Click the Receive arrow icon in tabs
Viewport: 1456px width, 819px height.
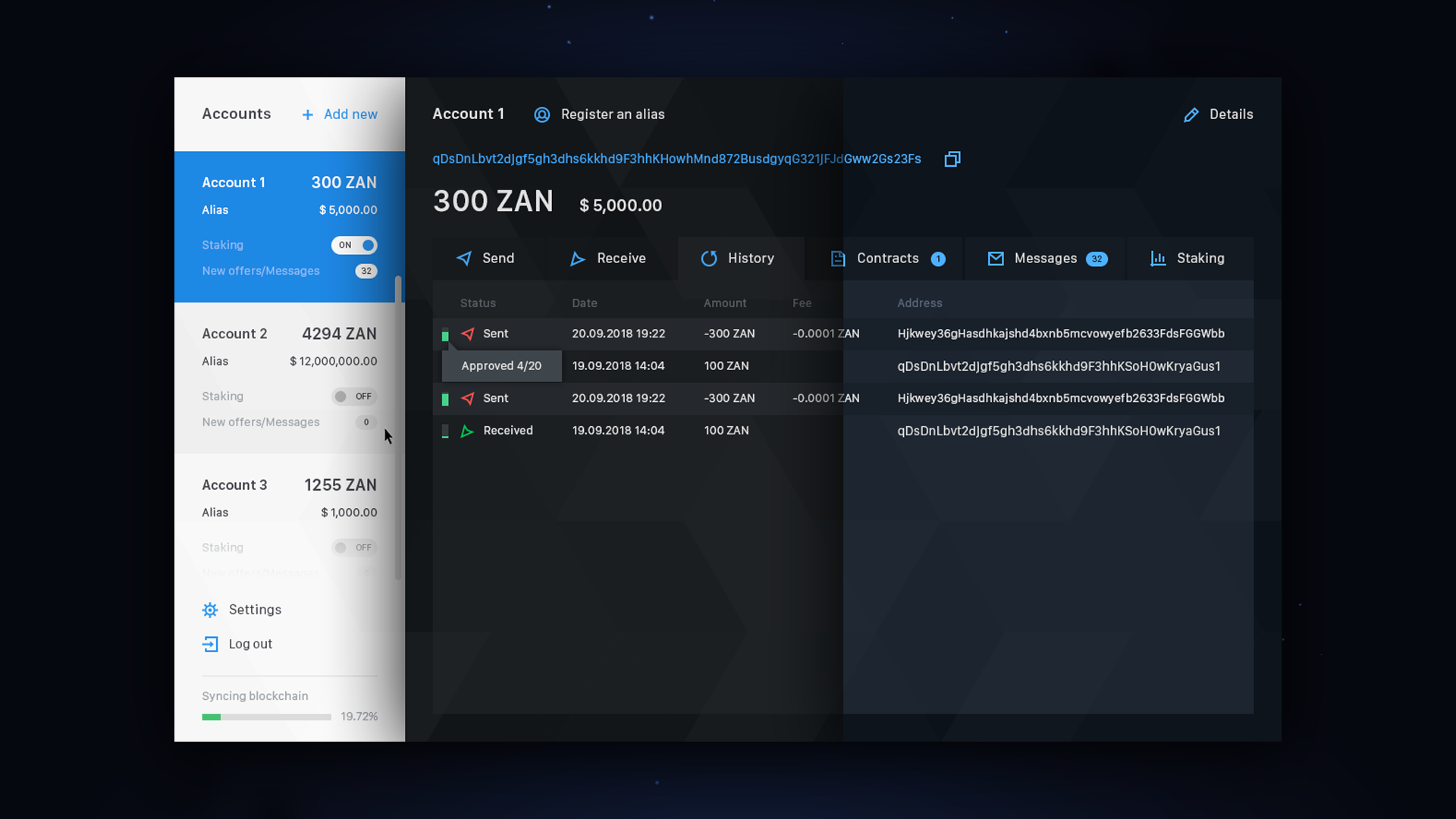[x=577, y=259]
